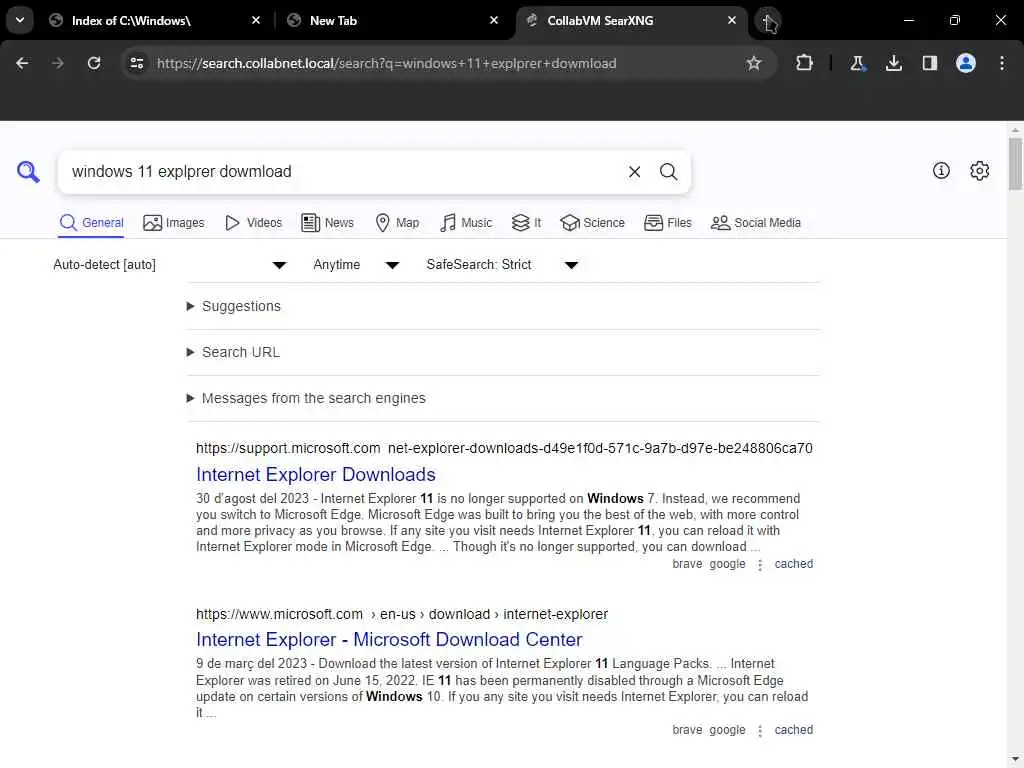The width and height of the screenshot is (1024, 768).
Task: Switch to Map search category
Action: (397, 223)
